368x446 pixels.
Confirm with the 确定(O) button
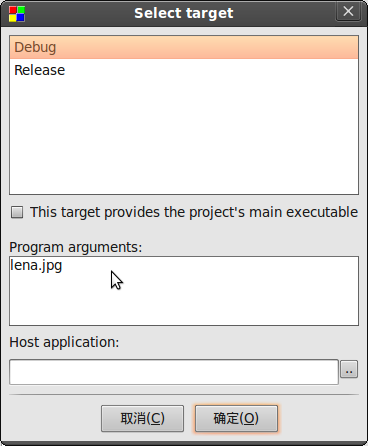(236, 418)
